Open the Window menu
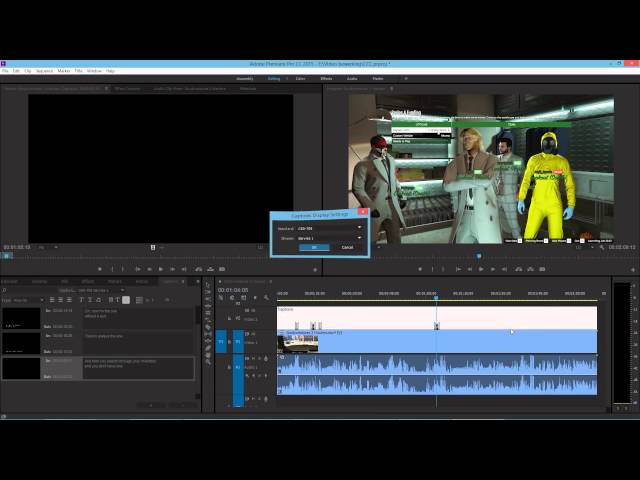This screenshot has height=480, width=640. pyautogui.click(x=94, y=71)
